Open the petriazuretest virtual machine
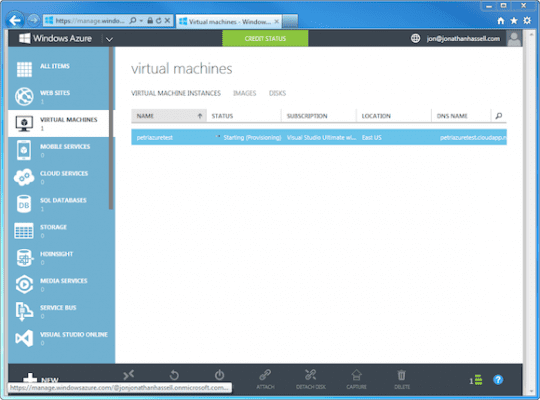Image resolution: width=540 pixels, height=400 pixels. click(x=154, y=137)
